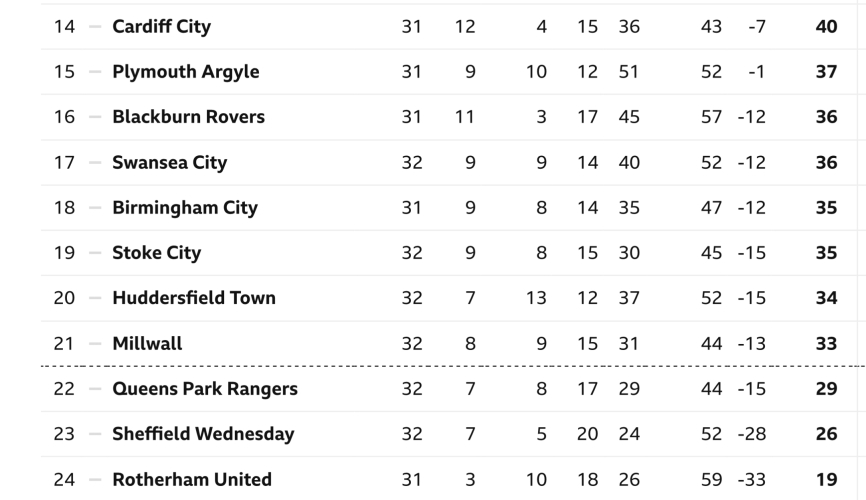The image size is (866, 500).
Task: Click the no-change dash beside Queens Park Rangers
Action: (x=95, y=389)
